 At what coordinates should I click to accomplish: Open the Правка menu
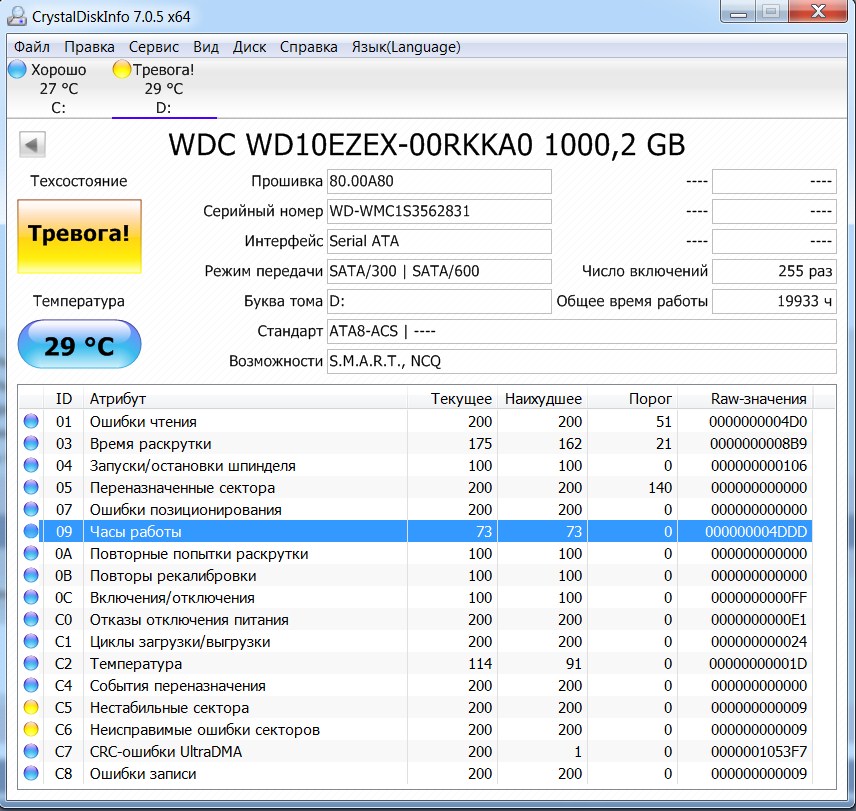(x=90, y=47)
